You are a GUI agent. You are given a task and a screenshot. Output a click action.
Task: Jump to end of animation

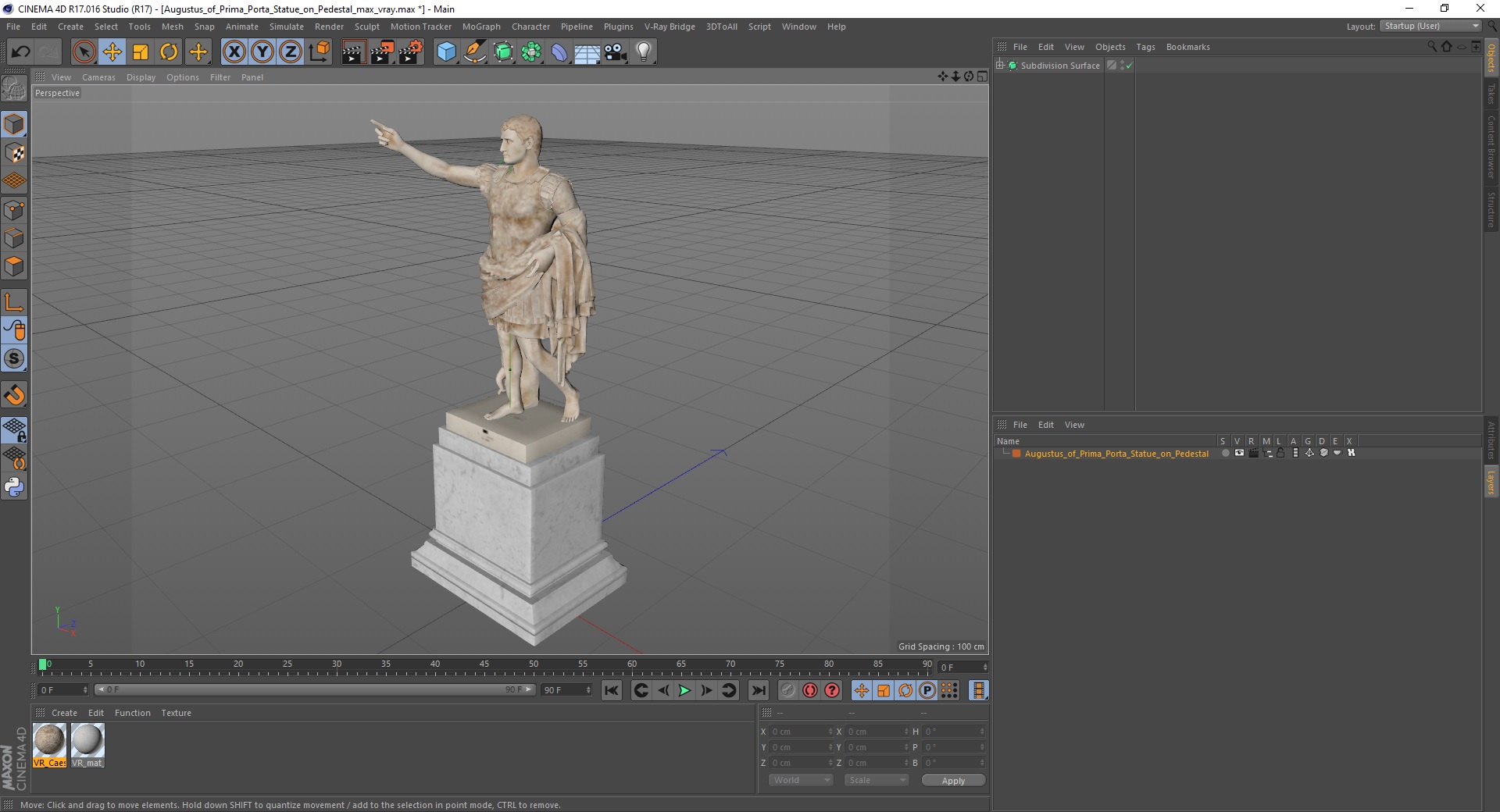[x=758, y=690]
